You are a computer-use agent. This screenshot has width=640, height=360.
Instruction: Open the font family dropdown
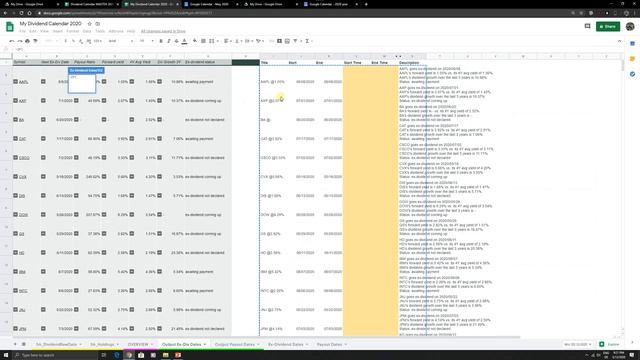[x=120, y=41]
